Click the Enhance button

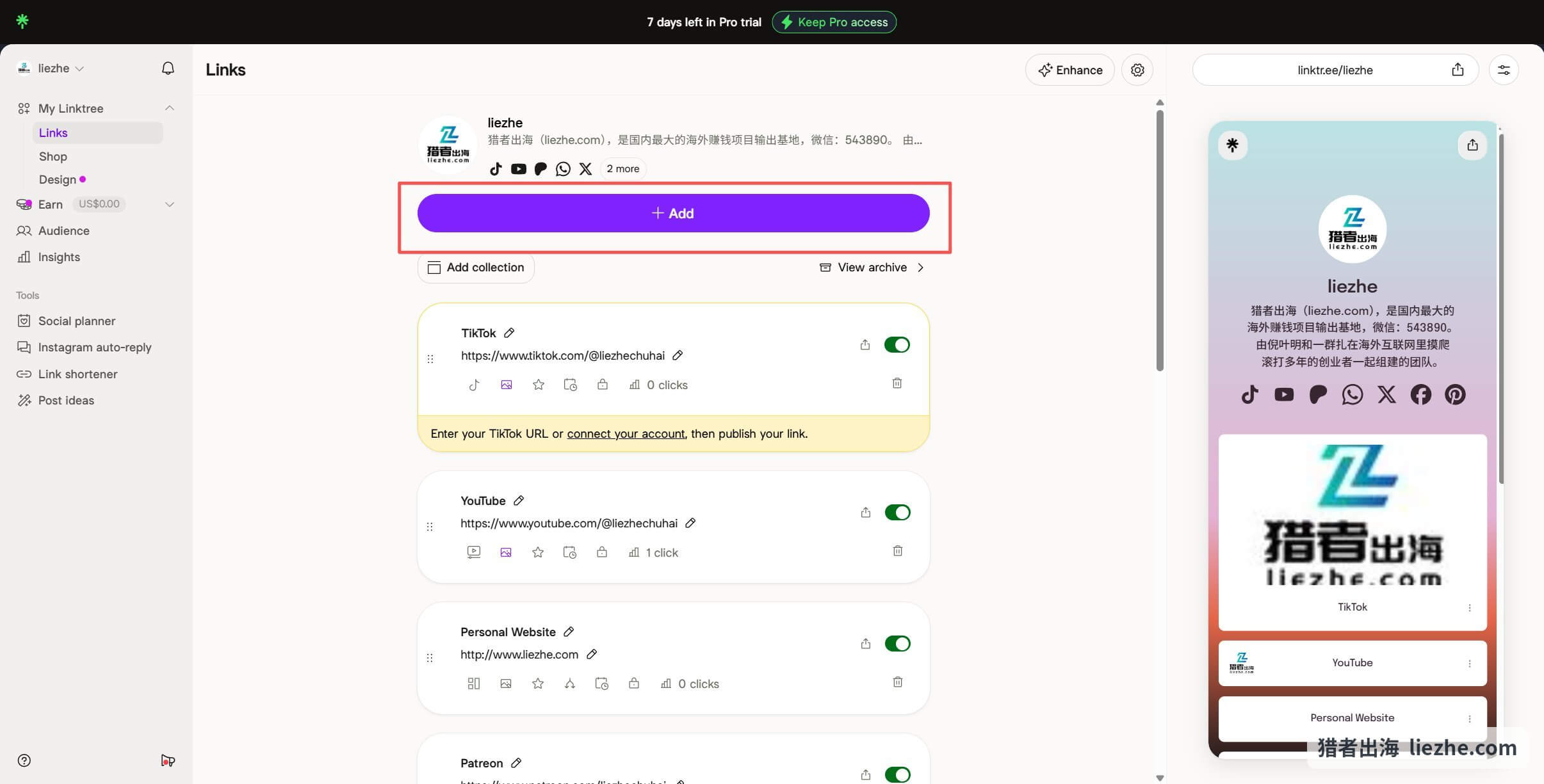pos(1069,70)
